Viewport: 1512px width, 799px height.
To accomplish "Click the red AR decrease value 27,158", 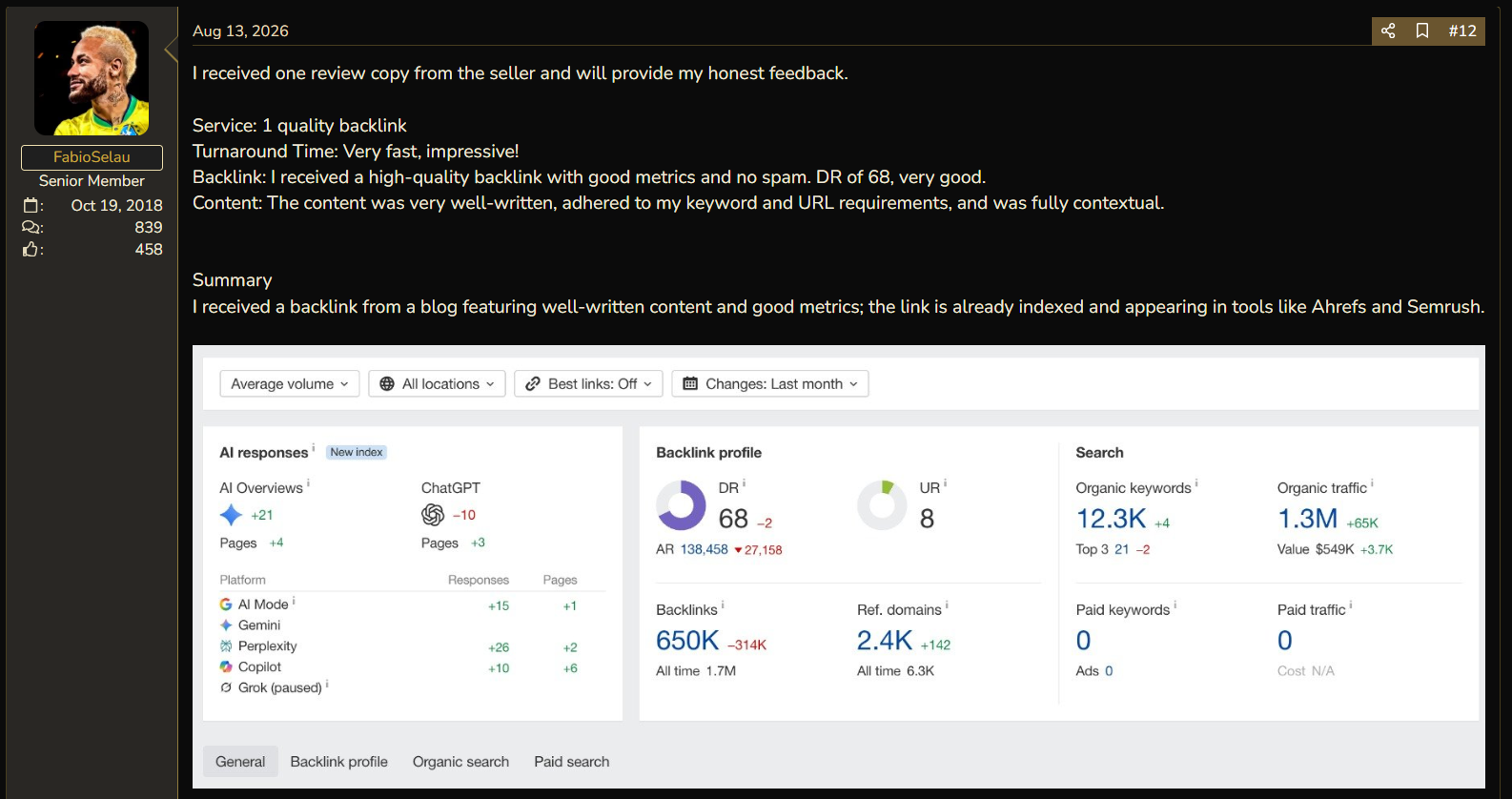I will coord(758,550).
